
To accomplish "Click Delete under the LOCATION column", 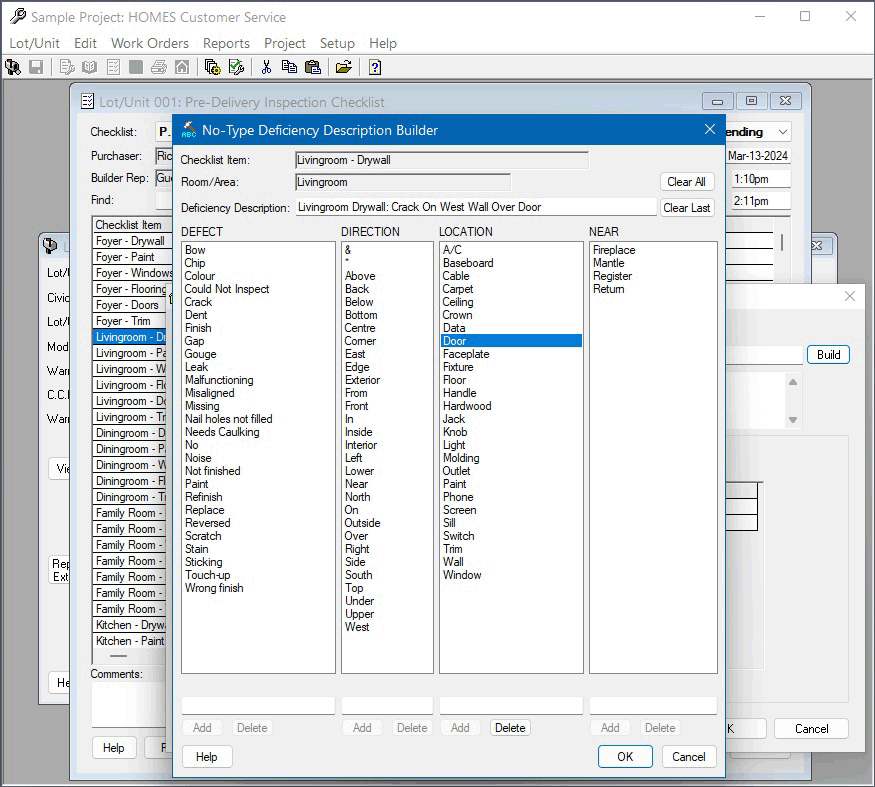I will click(510, 727).
